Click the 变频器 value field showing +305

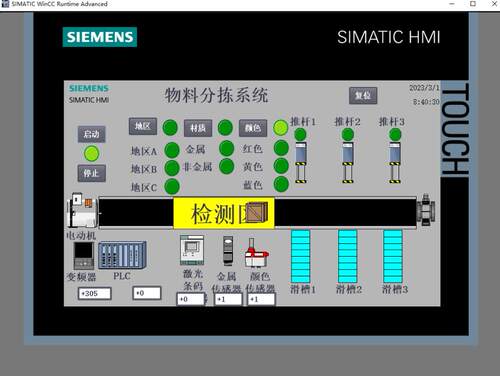(95, 294)
